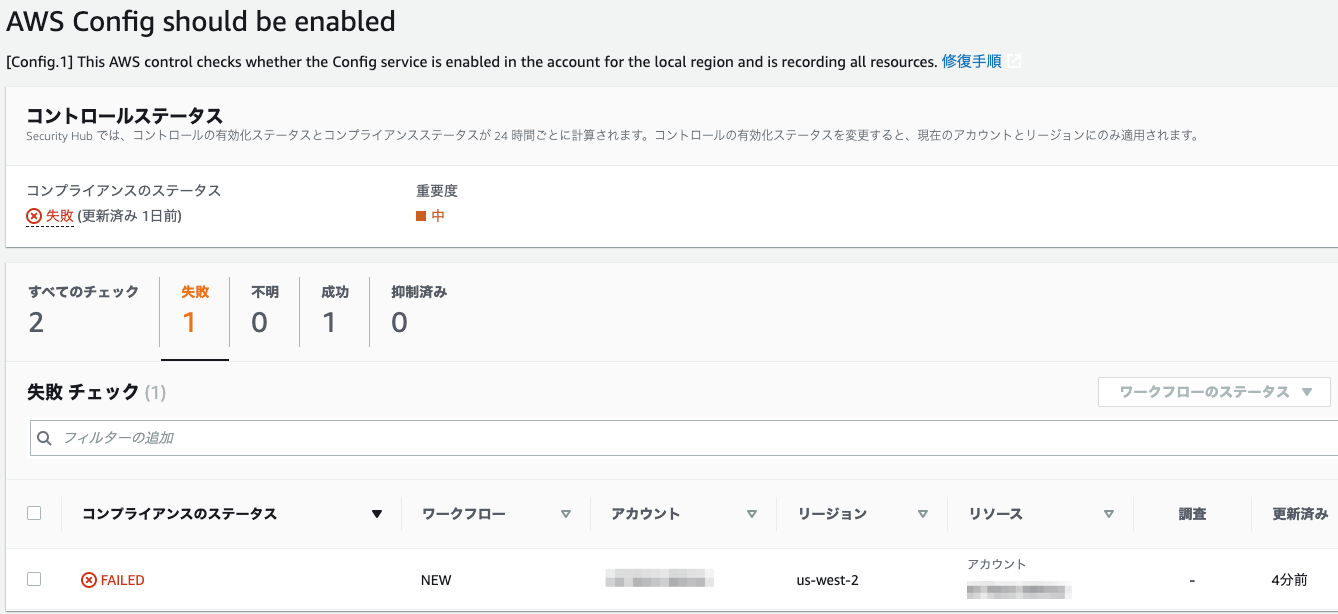Screen dimensions: 1338x614
Task: Open the リージョン column filter dropdown
Action: coord(921,513)
